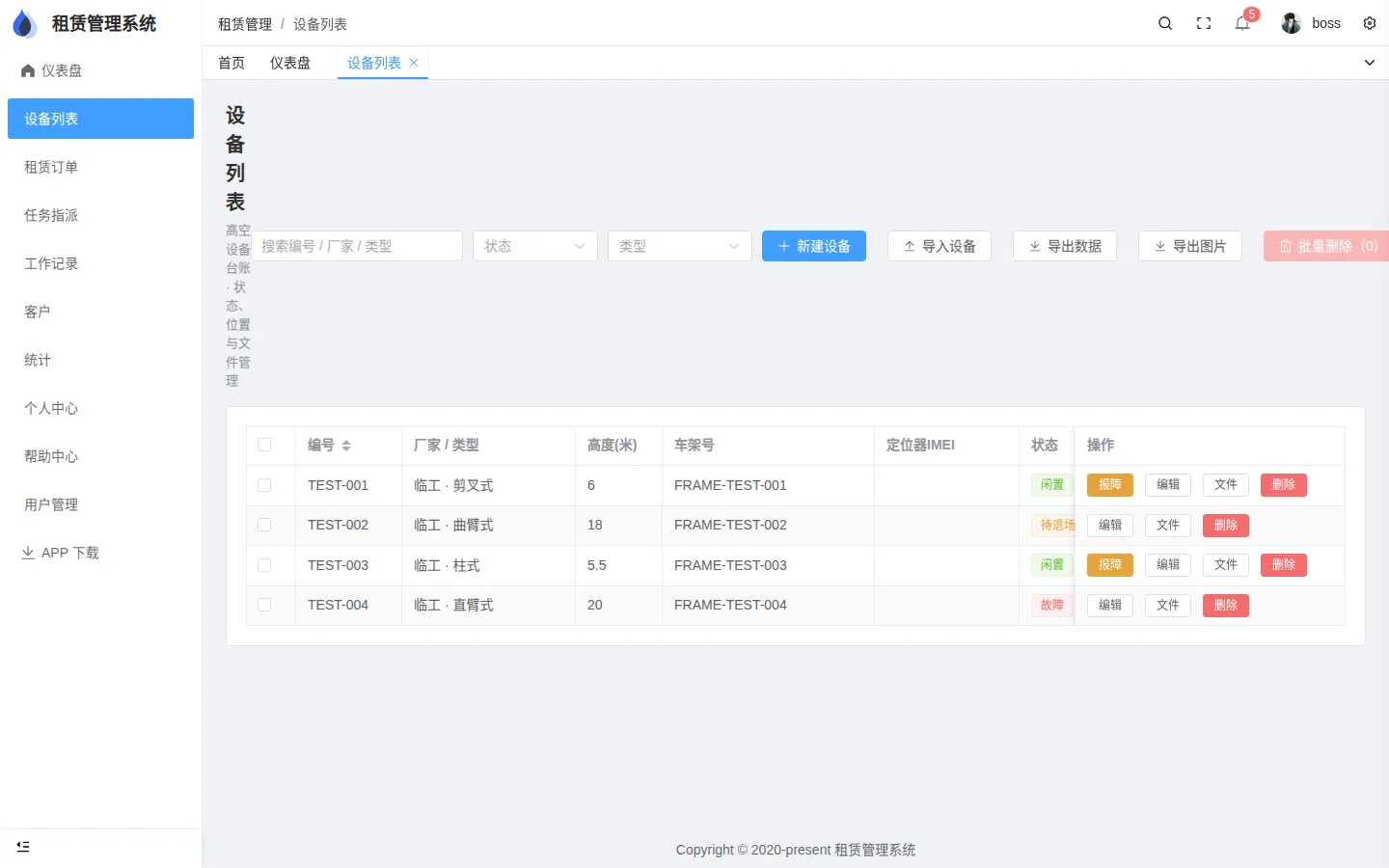The width and height of the screenshot is (1389, 868).
Task: Open the 类型 filter dropdown
Action: [680, 246]
